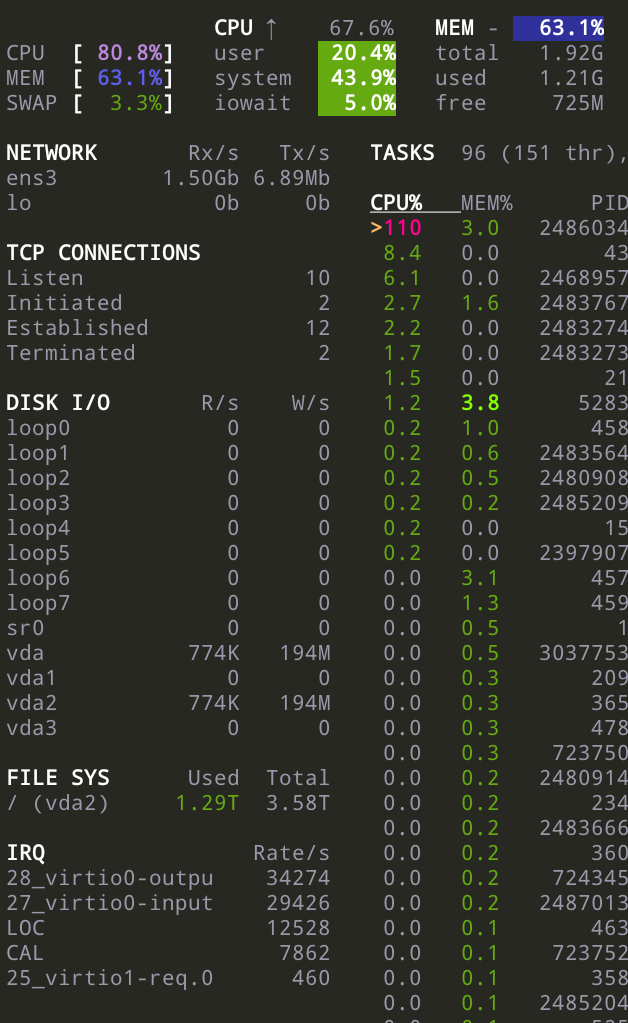Sort processes by the MEM% column
The width and height of the screenshot is (628, 1023).
click(x=486, y=203)
